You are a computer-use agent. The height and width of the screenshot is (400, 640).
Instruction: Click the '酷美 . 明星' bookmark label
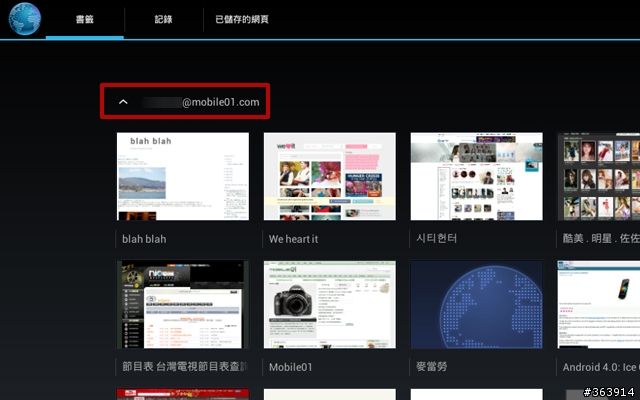pyautogui.click(x=601, y=238)
